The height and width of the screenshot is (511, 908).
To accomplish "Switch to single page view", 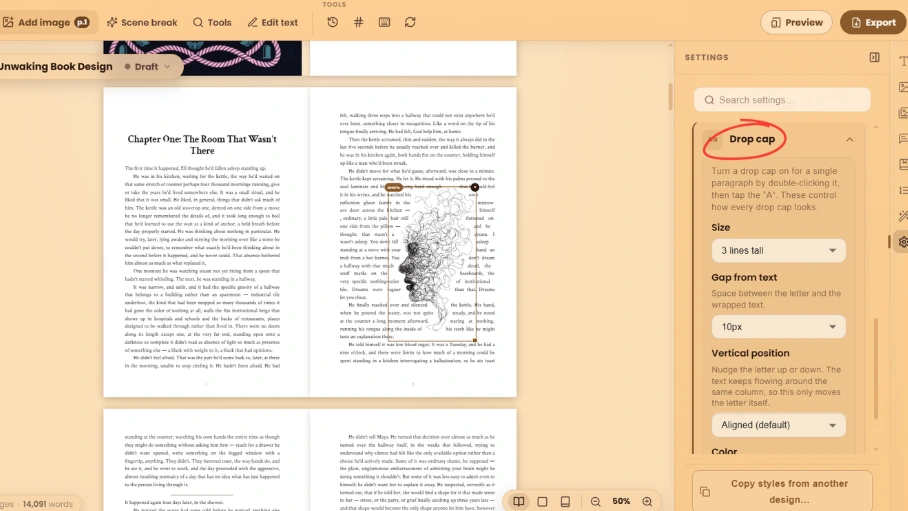I will pos(542,502).
